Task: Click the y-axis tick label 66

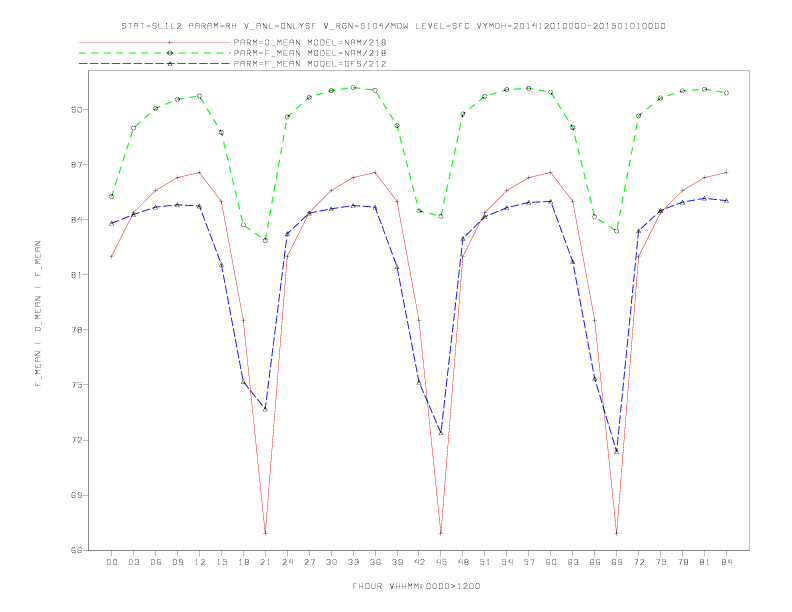Action: click(x=75, y=550)
